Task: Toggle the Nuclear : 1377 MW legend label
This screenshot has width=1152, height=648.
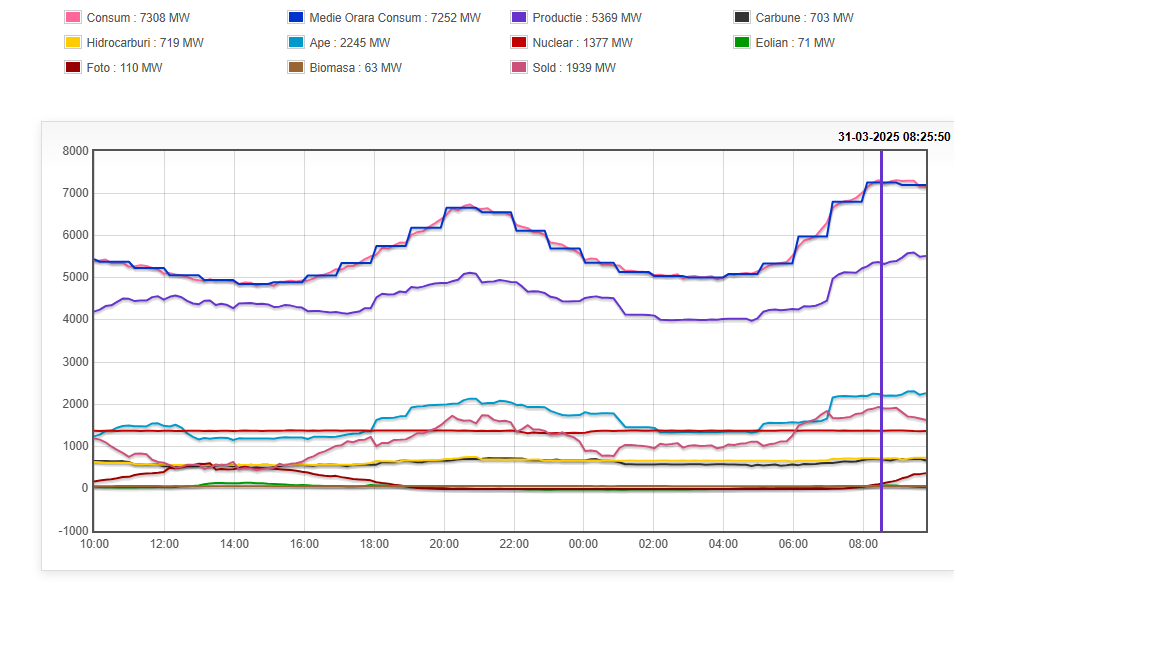Action: (582, 43)
